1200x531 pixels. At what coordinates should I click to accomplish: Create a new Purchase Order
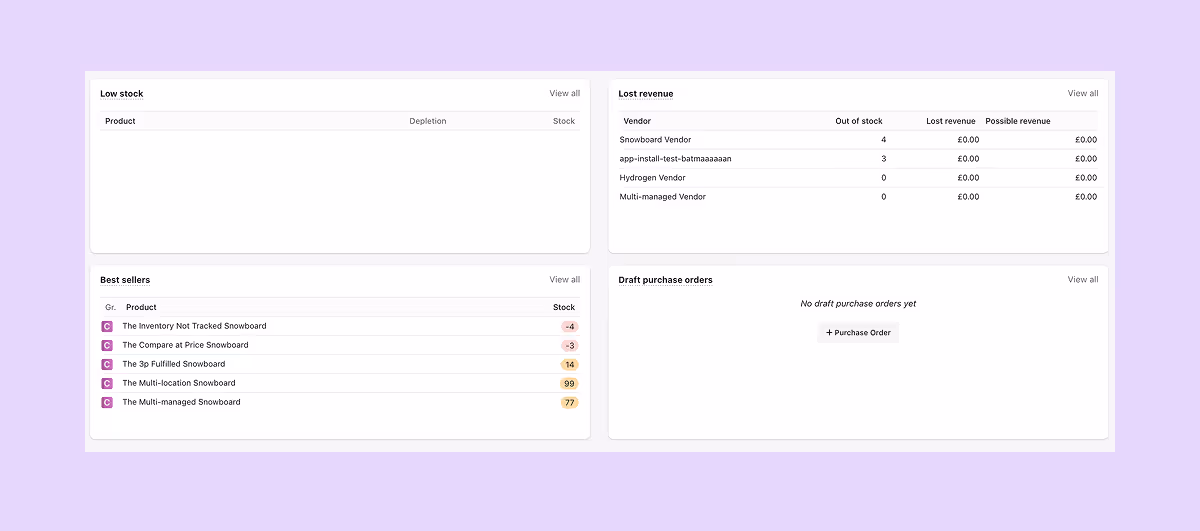point(858,333)
